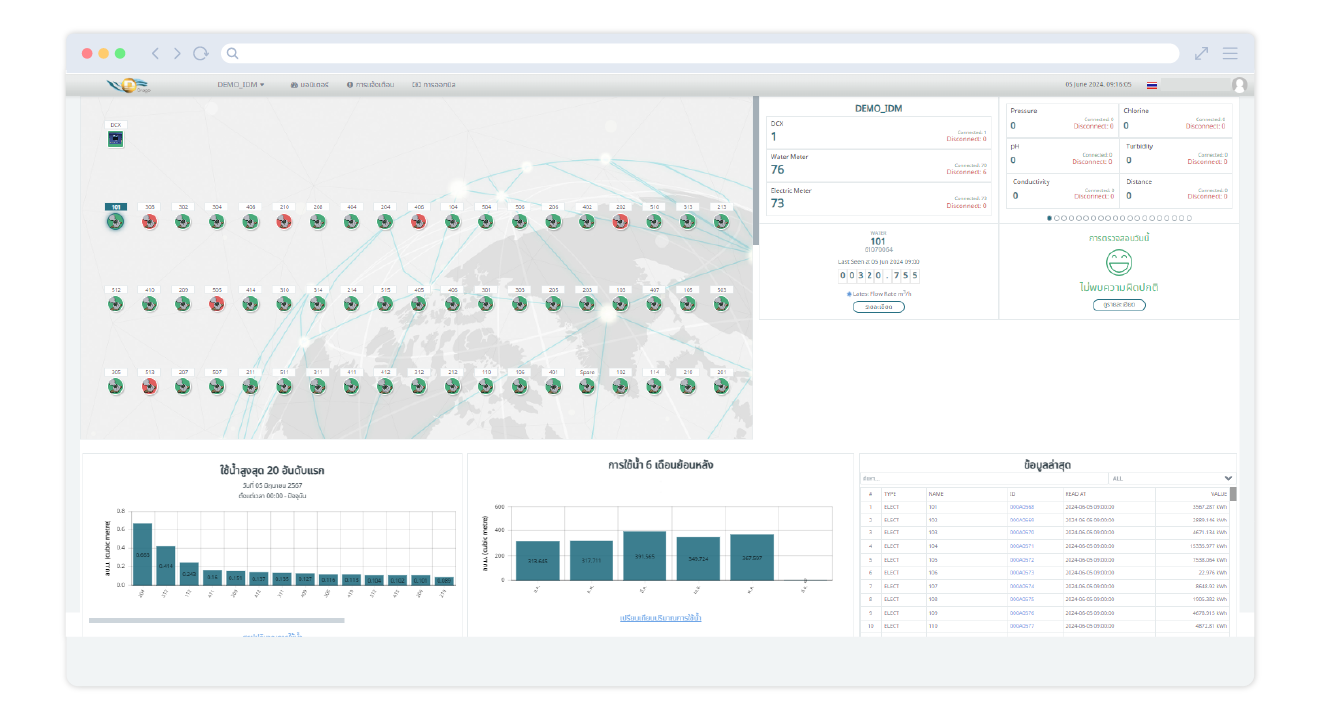This screenshot has height=720, width=1320.
Task: Select the last carousel indicator dot
Action: (1189, 217)
